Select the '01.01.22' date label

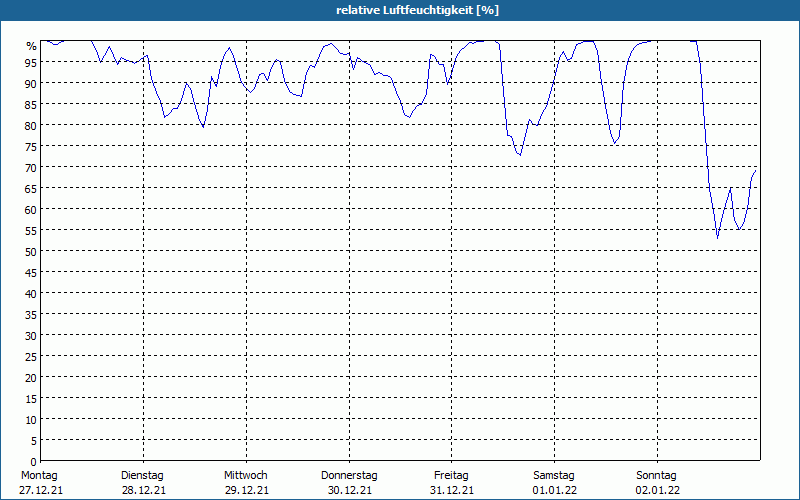pyautogui.click(x=555, y=490)
